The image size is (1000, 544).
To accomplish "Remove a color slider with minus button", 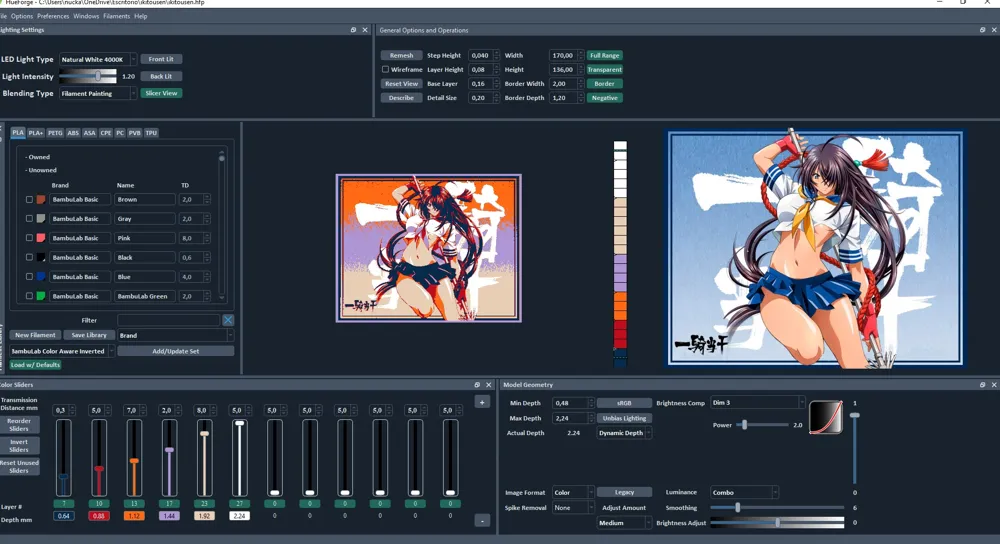I will click(x=482, y=521).
